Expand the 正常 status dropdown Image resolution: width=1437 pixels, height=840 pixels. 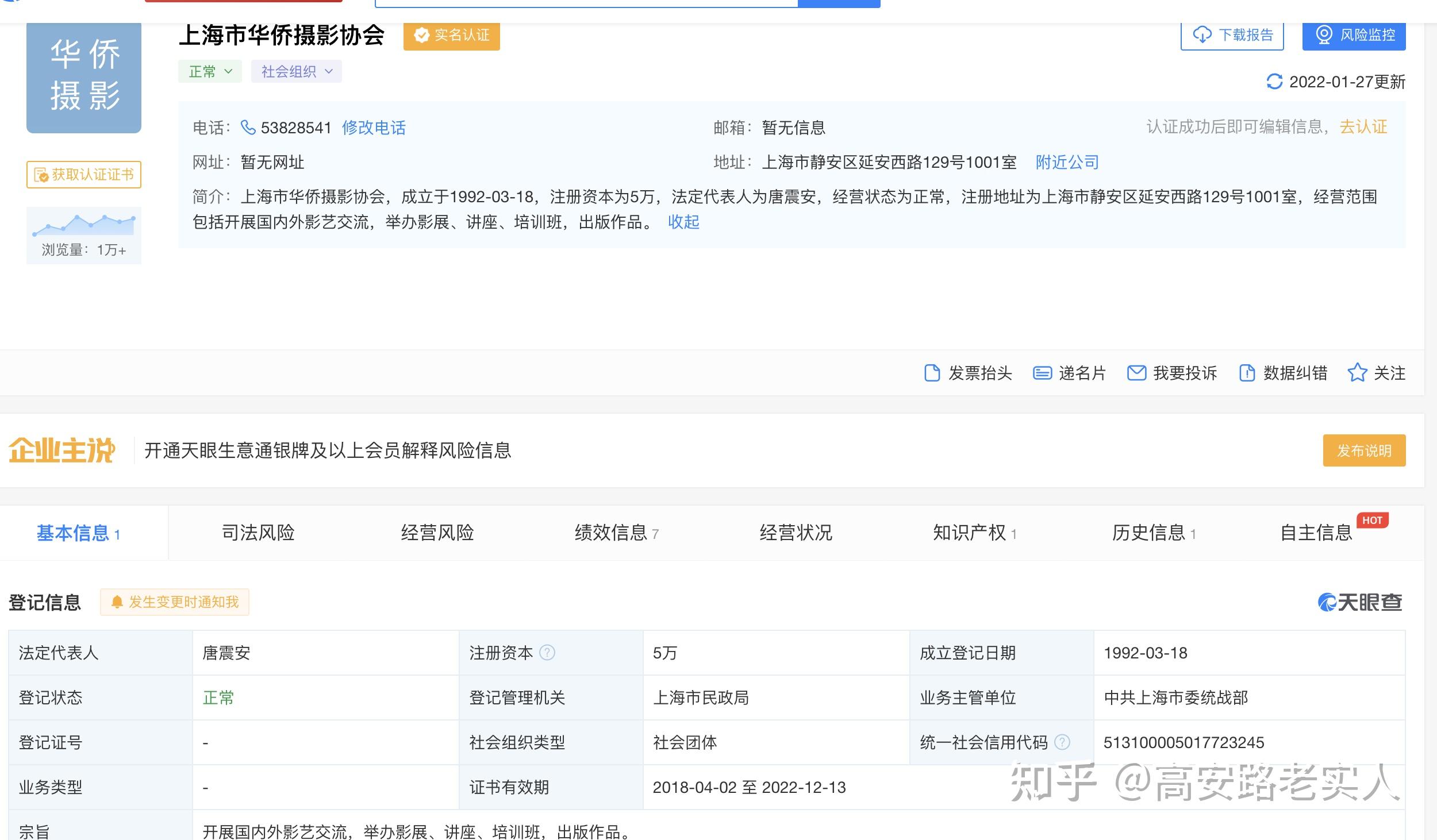(x=210, y=71)
